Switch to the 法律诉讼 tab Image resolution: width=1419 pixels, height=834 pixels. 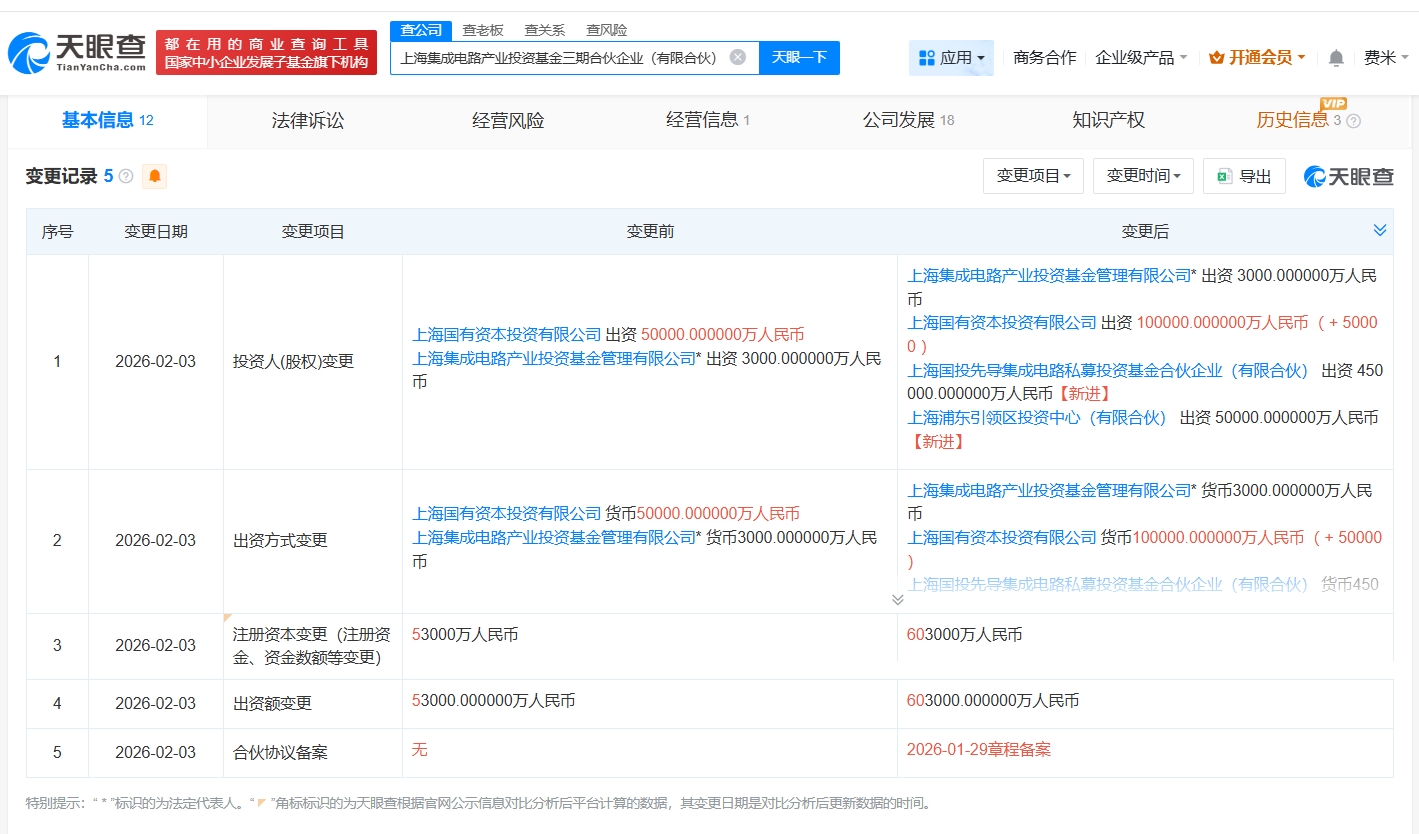(x=307, y=121)
